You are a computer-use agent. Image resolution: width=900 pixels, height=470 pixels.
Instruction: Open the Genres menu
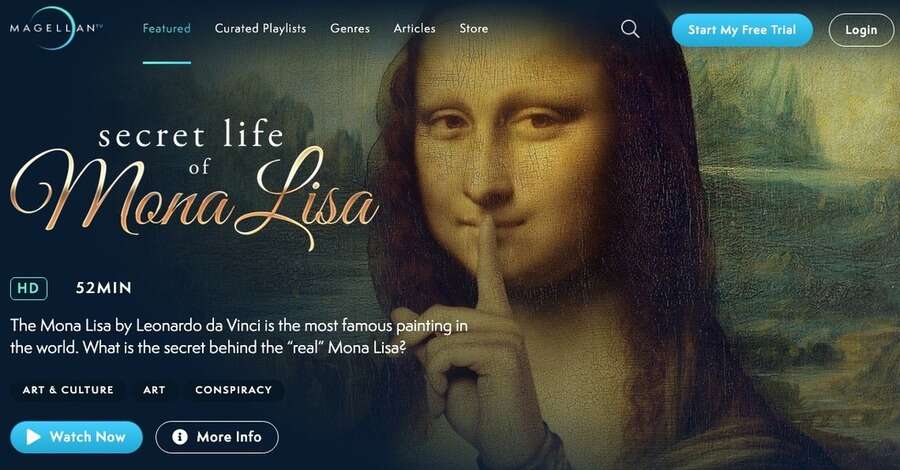350,28
